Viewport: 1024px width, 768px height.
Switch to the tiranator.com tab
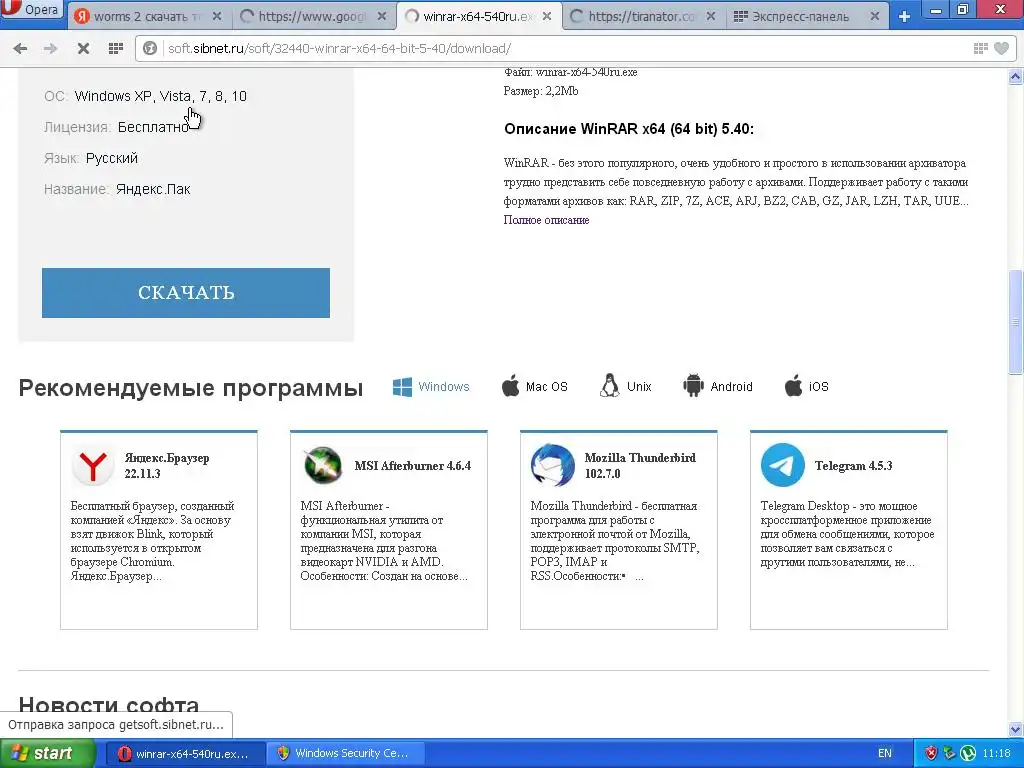pyautogui.click(x=643, y=16)
